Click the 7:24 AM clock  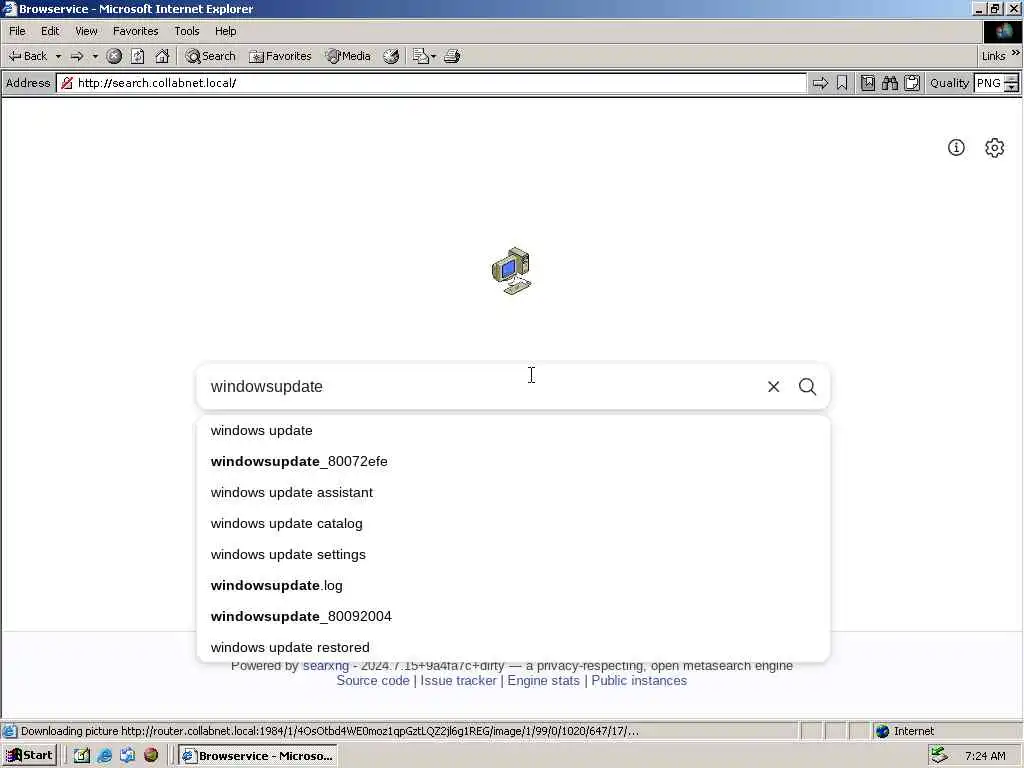(x=985, y=756)
